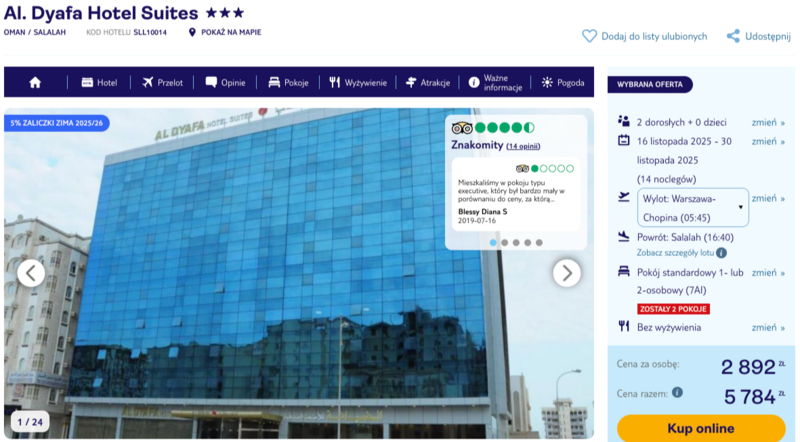
Task: Click the map pin icon
Action: coord(192,32)
